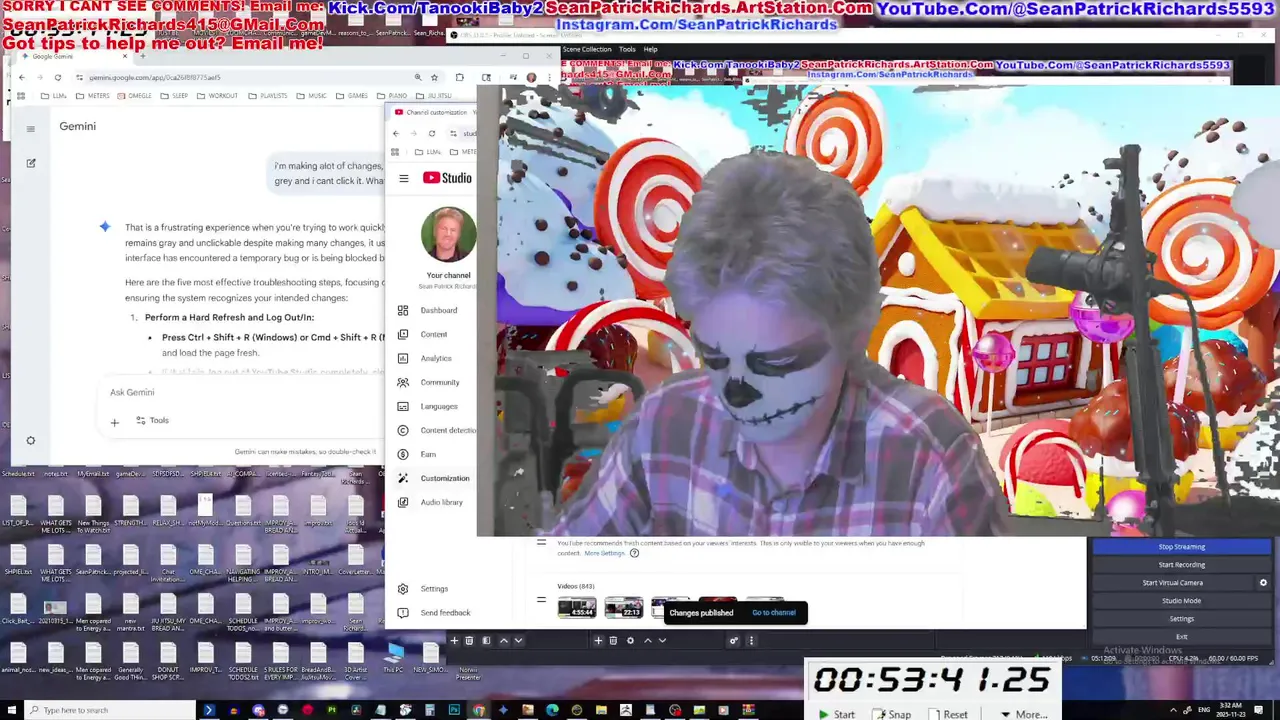This screenshot has height=720, width=1280.
Task: Open virtual camera settings gear in OBS
Action: [x=1263, y=583]
